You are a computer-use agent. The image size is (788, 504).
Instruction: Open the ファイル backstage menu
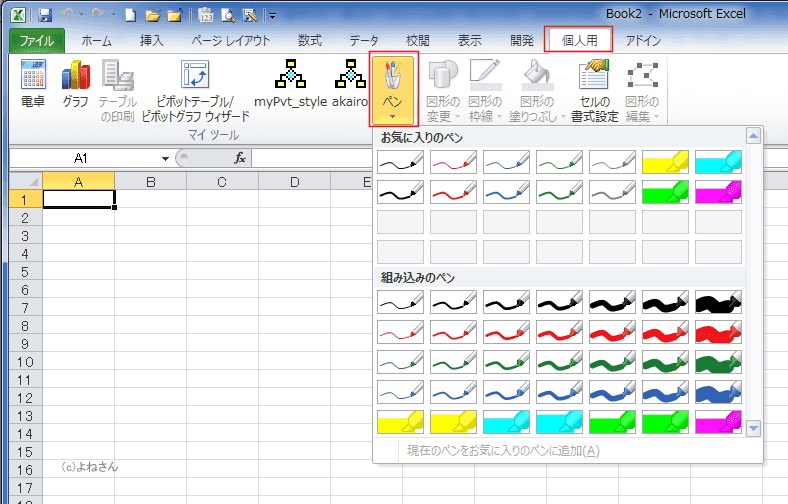[x=37, y=41]
